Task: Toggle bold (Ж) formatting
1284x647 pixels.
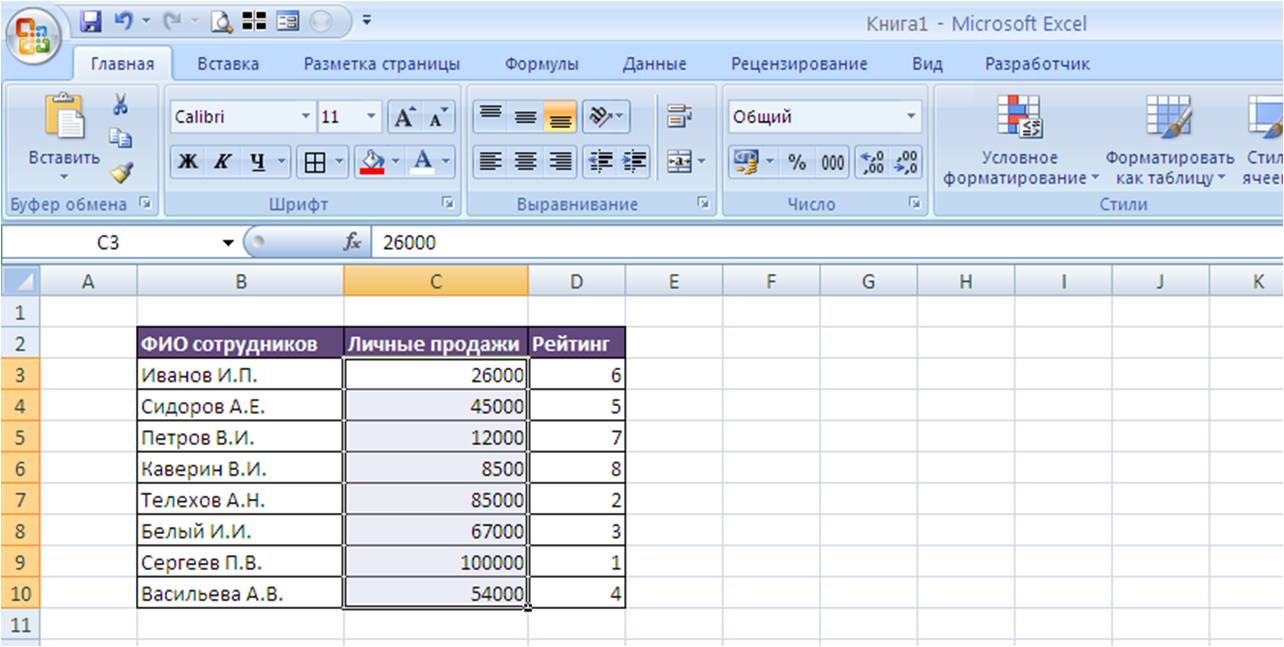Action: [188, 162]
